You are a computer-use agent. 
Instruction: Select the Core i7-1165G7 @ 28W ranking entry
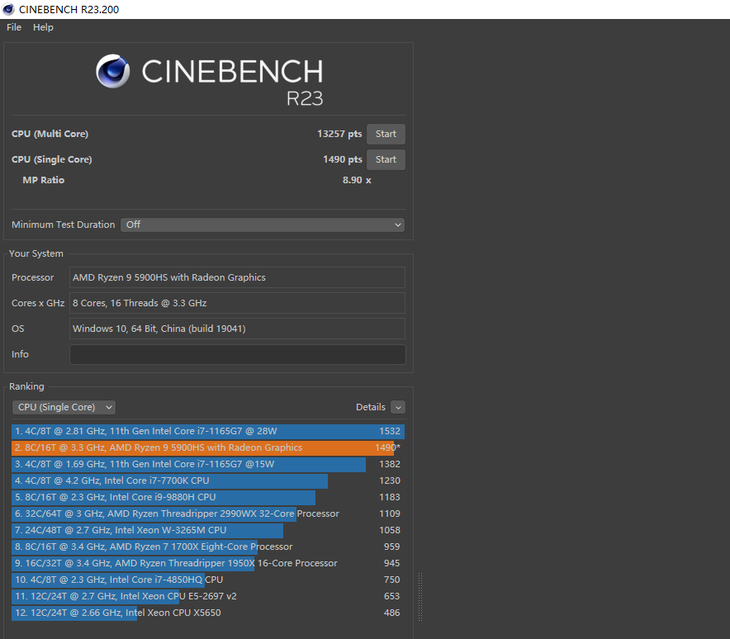200,431
